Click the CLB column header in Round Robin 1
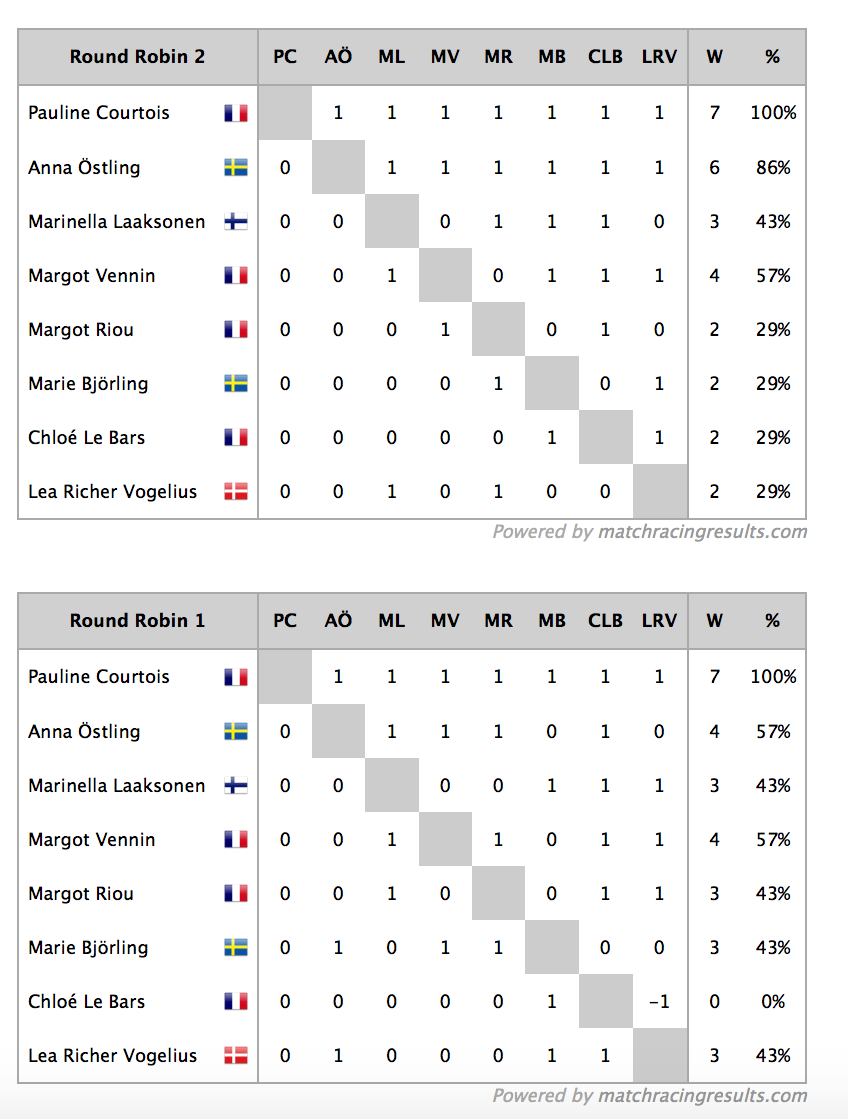The height and width of the screenshot is (1119, 848). (x=605, y=620)
